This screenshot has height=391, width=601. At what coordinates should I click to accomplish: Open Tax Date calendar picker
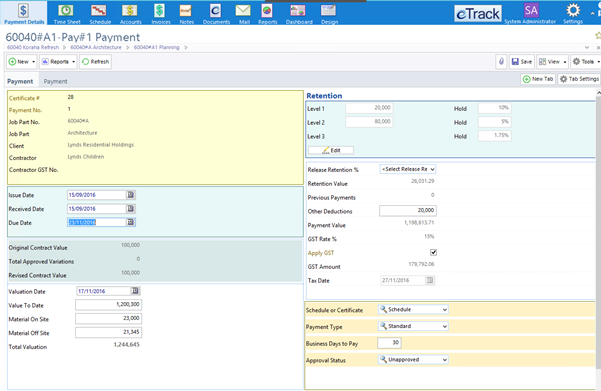tap(430, 280)
